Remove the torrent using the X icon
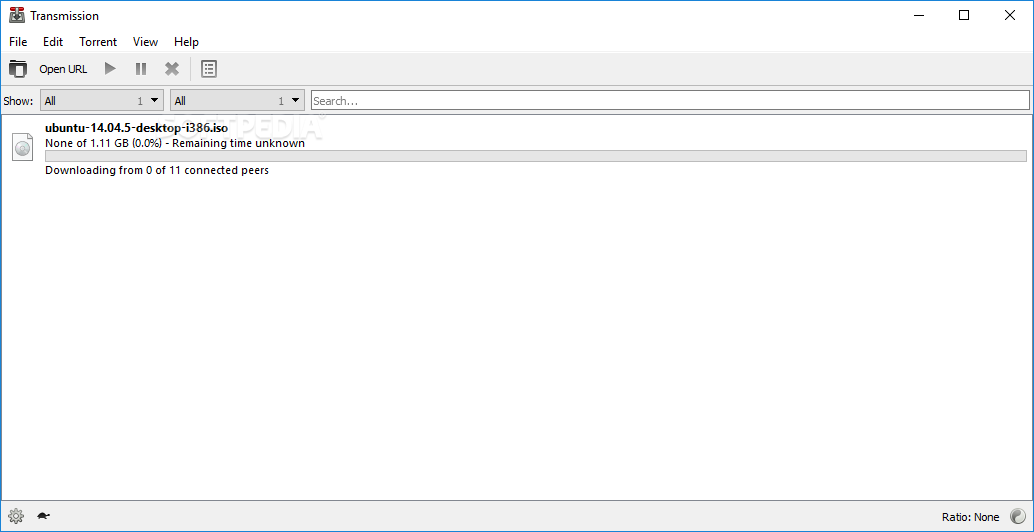The width and height of the screenshot is (1034, 532). pyautogui.click(x=172, y=69)
